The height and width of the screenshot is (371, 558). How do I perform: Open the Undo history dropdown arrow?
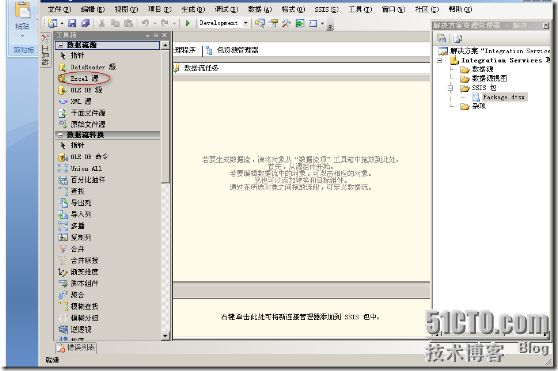155,23
